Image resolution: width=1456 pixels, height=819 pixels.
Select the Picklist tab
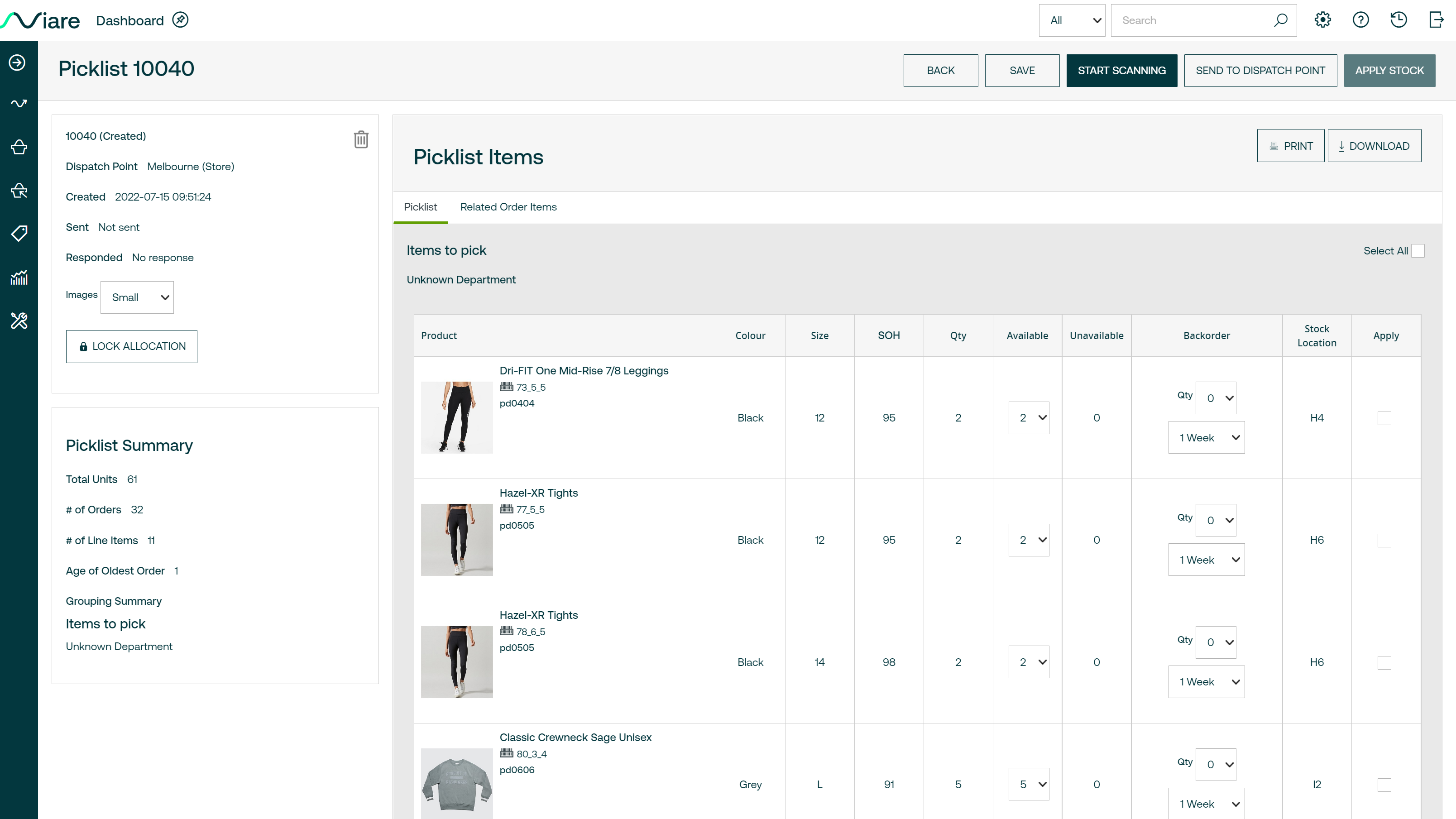[420, 208]
